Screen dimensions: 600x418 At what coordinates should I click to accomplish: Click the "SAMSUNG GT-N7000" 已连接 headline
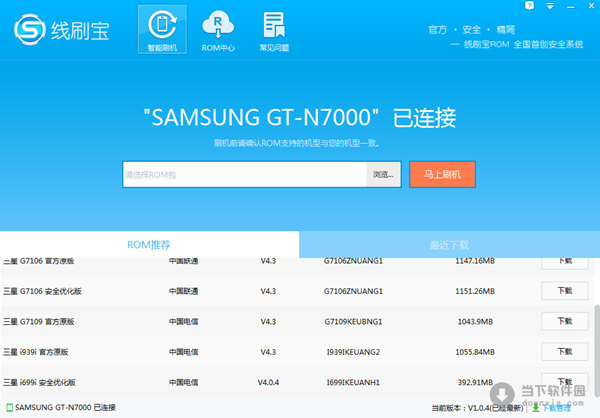pyautogui.click(x=300, y=117)
